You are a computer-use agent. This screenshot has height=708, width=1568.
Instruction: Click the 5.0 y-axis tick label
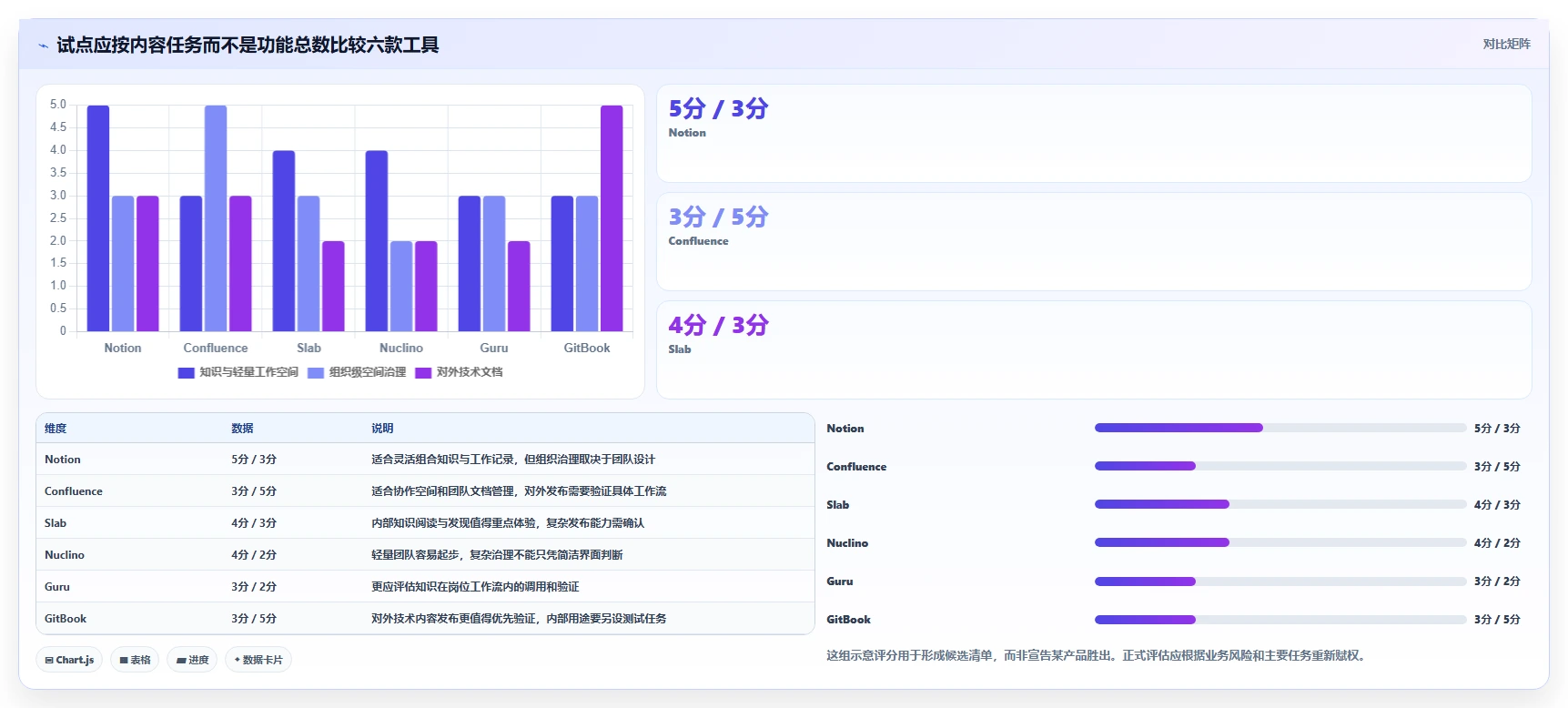[58, 105]
